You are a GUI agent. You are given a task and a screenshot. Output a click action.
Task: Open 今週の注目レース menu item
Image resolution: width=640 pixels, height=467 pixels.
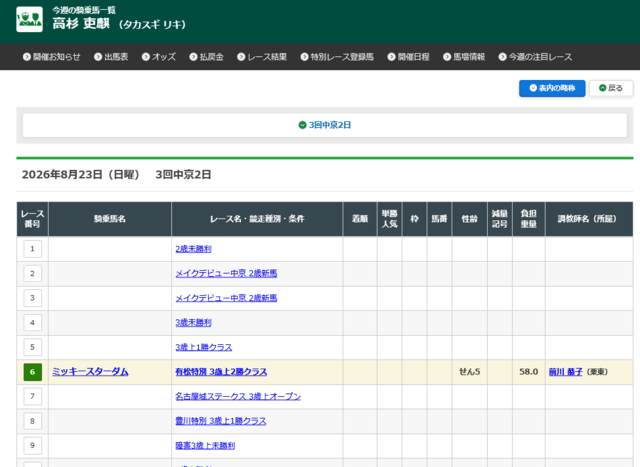tap(536, 57)
